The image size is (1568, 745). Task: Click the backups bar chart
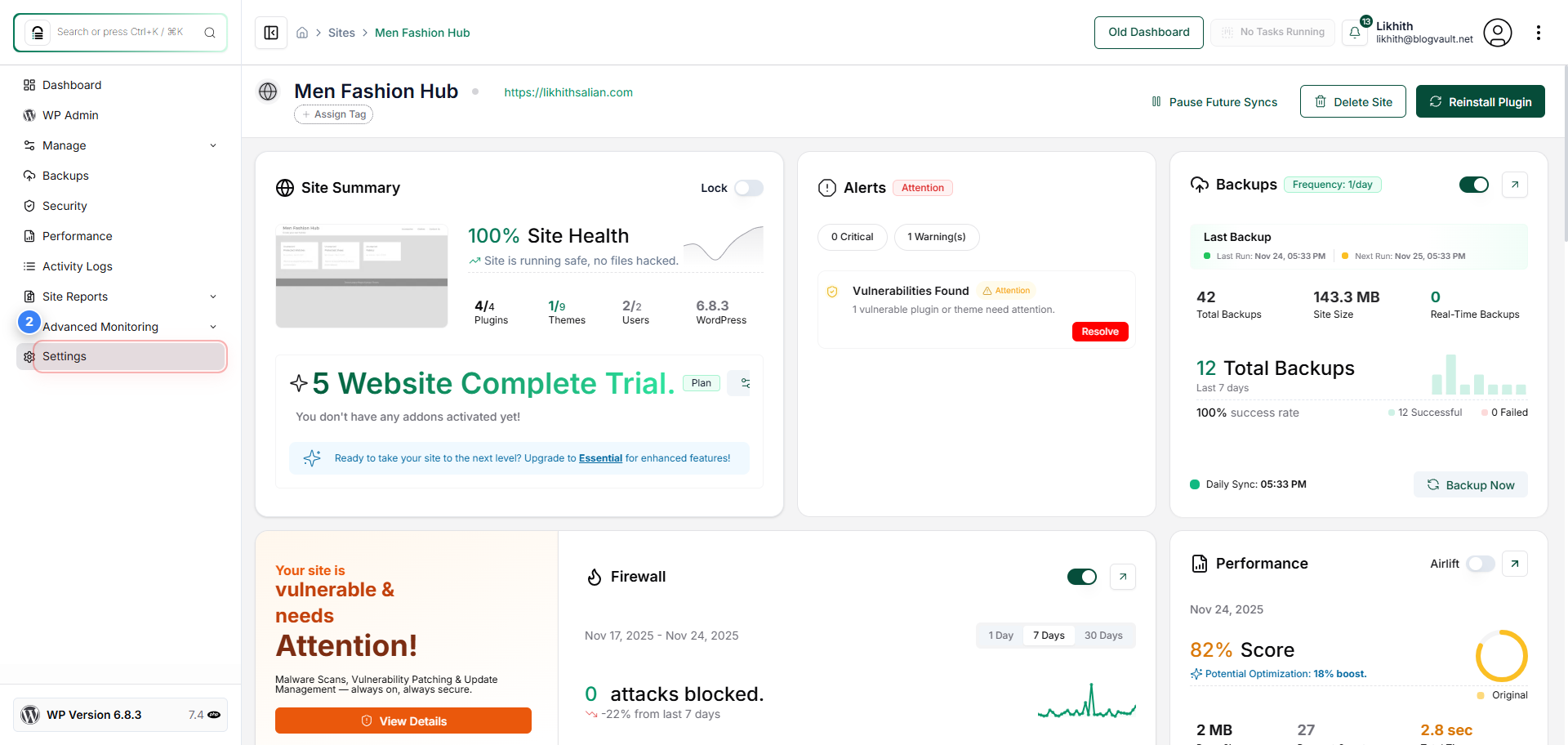click(1479, 374)
